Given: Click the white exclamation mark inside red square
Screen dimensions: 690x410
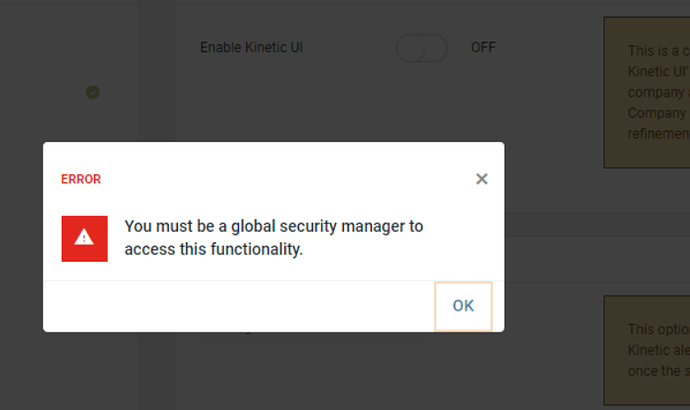Looking at the screenshot, I should (x=85, y=239).
